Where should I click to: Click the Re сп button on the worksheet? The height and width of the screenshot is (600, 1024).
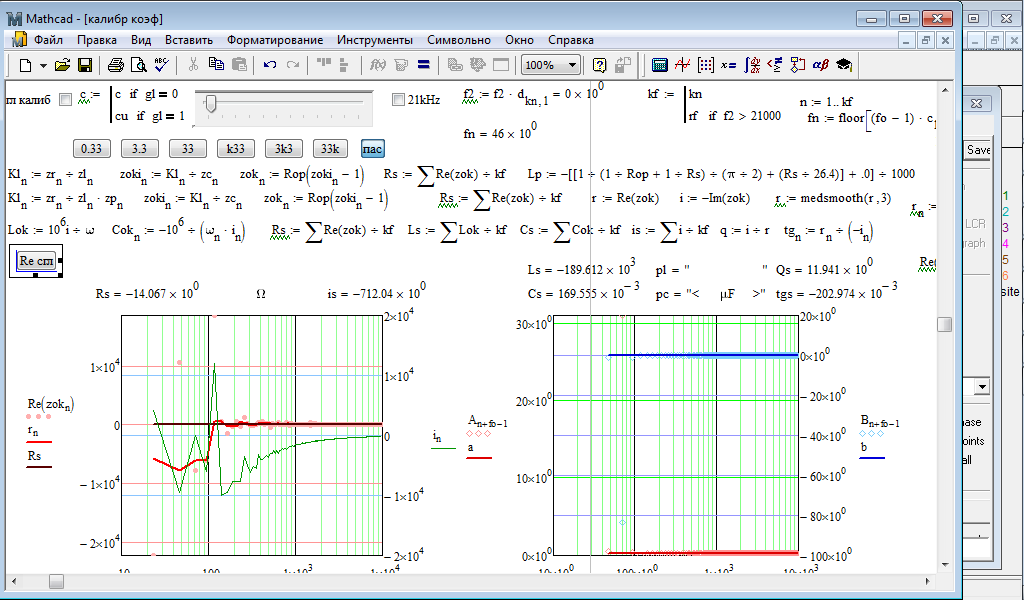37,262
